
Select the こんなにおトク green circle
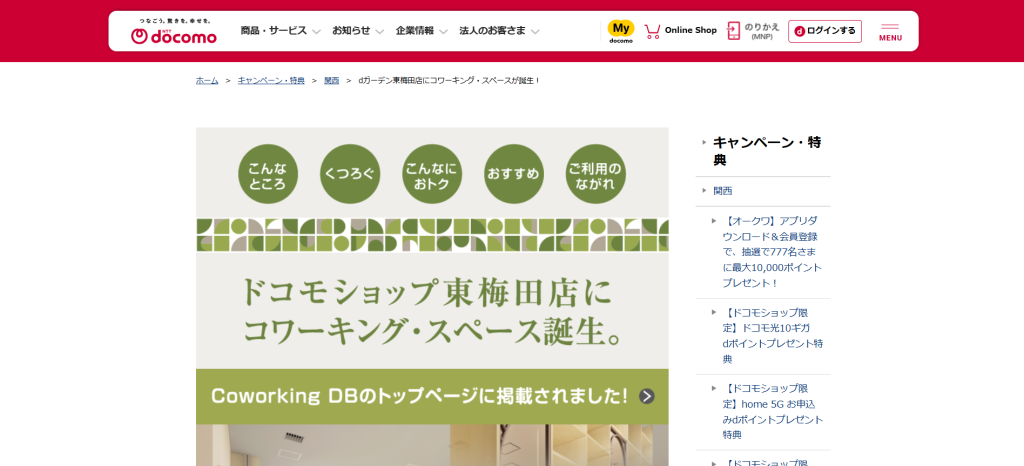[x=432, y=174]
